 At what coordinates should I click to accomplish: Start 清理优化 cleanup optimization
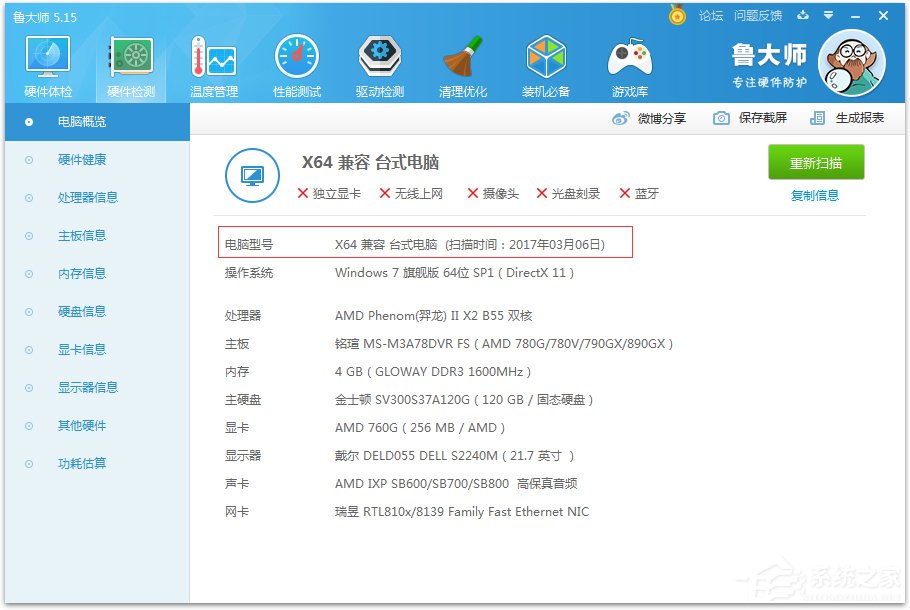(462, 60)
